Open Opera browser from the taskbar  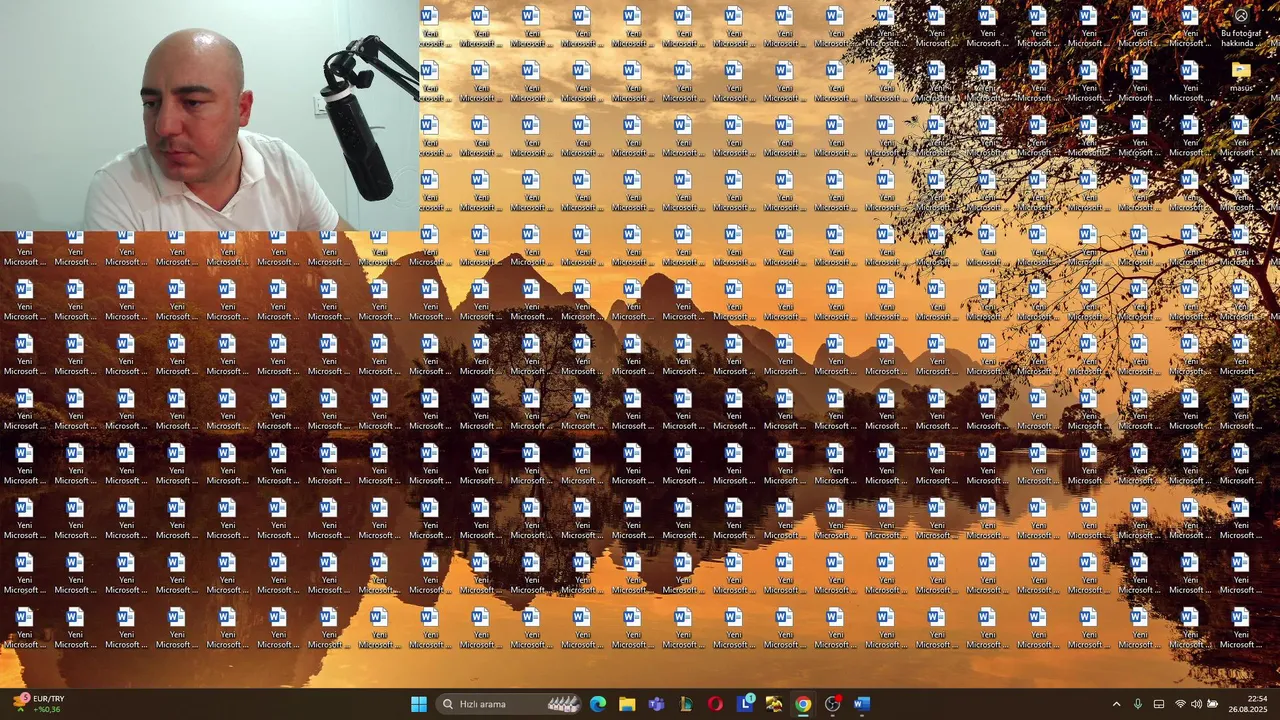pos(715,704)
